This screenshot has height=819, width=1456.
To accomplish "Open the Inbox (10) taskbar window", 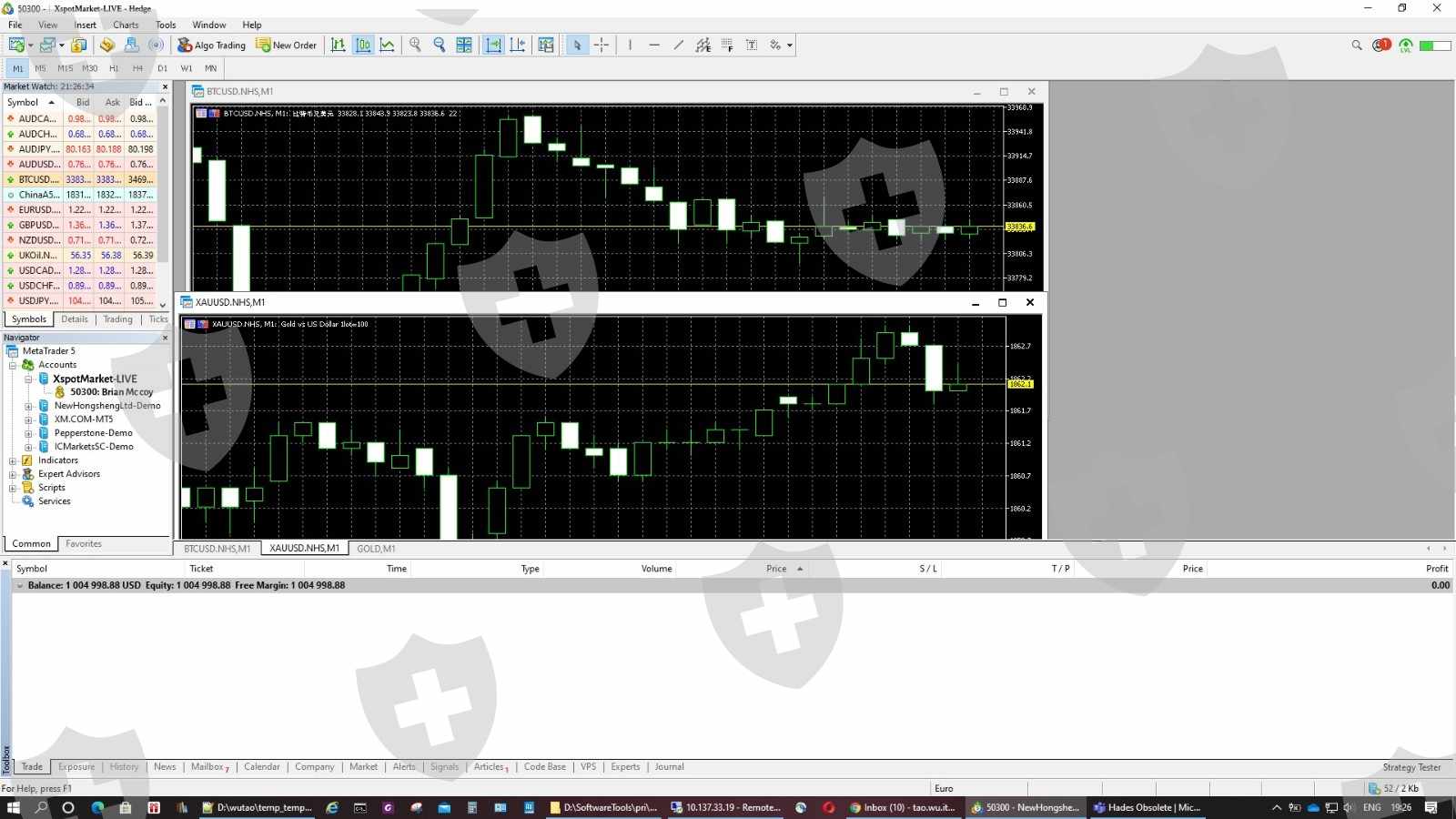I will click(902, 807).
